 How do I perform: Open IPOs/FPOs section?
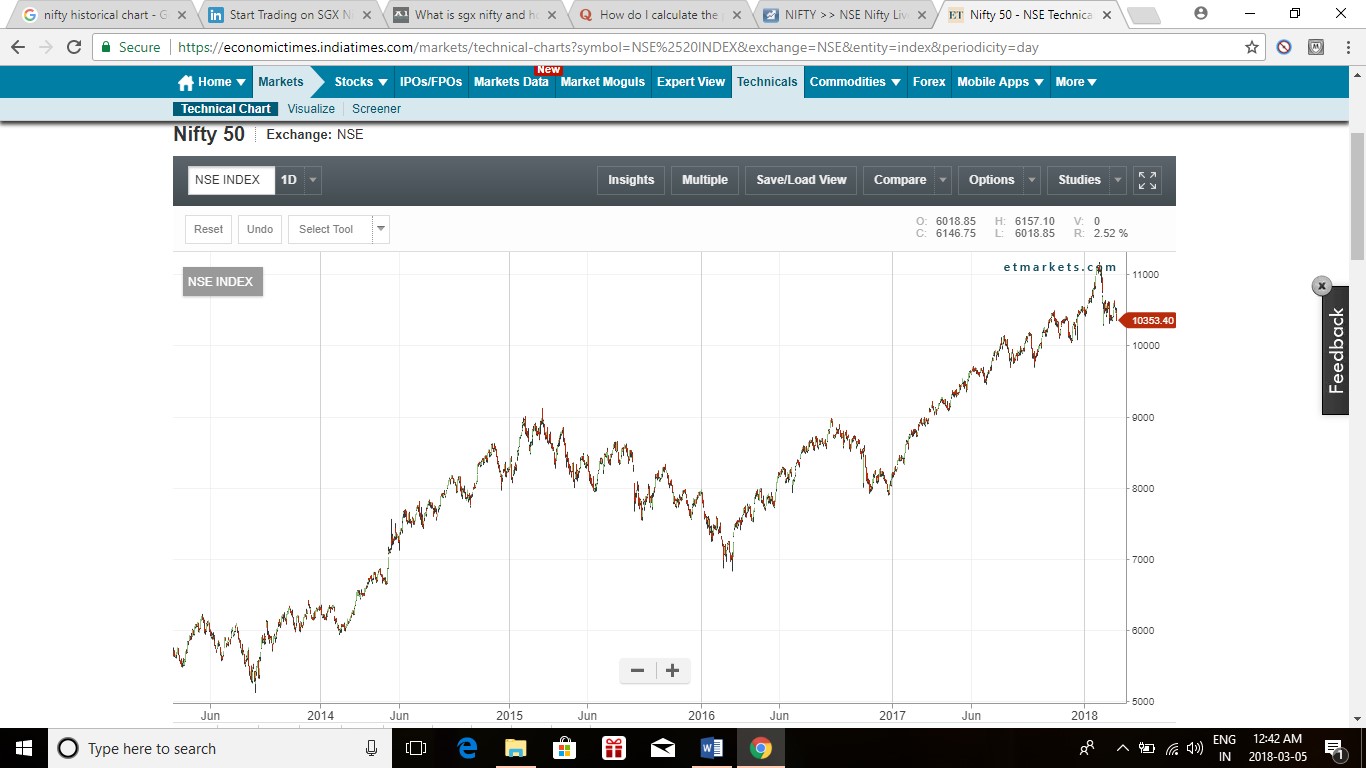pyautogui.click(x=431, y=82)
